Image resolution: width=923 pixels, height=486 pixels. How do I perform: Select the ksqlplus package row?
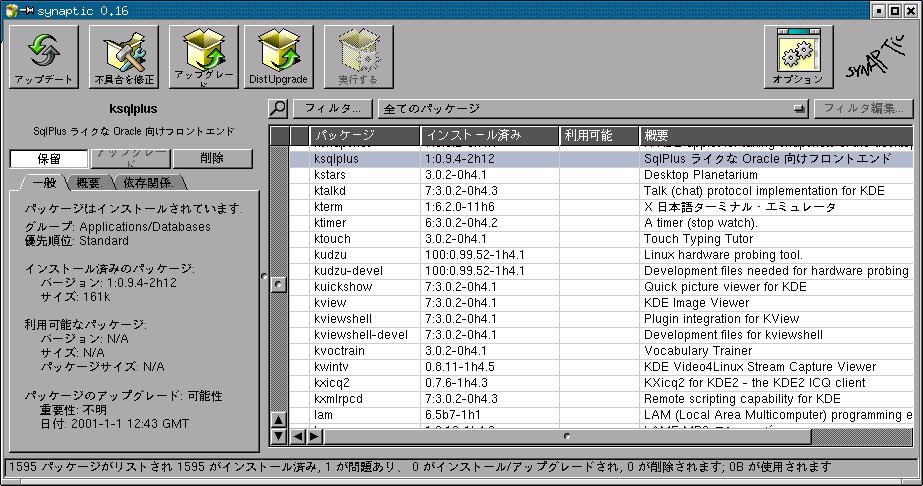[x=601, y=159]
